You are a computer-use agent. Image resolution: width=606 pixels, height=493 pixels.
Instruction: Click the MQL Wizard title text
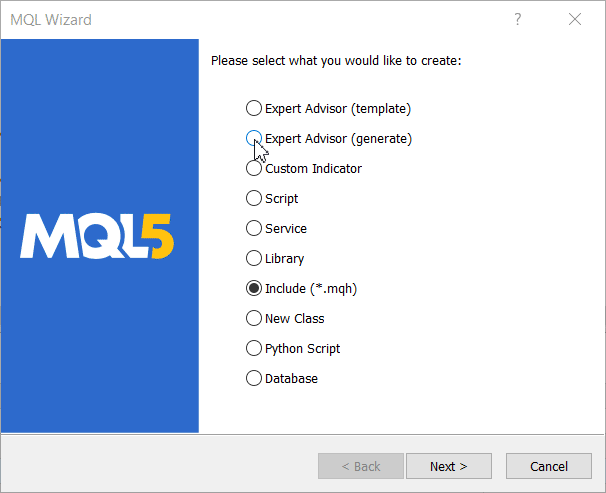pyautogui.click(x=51, y=20)
